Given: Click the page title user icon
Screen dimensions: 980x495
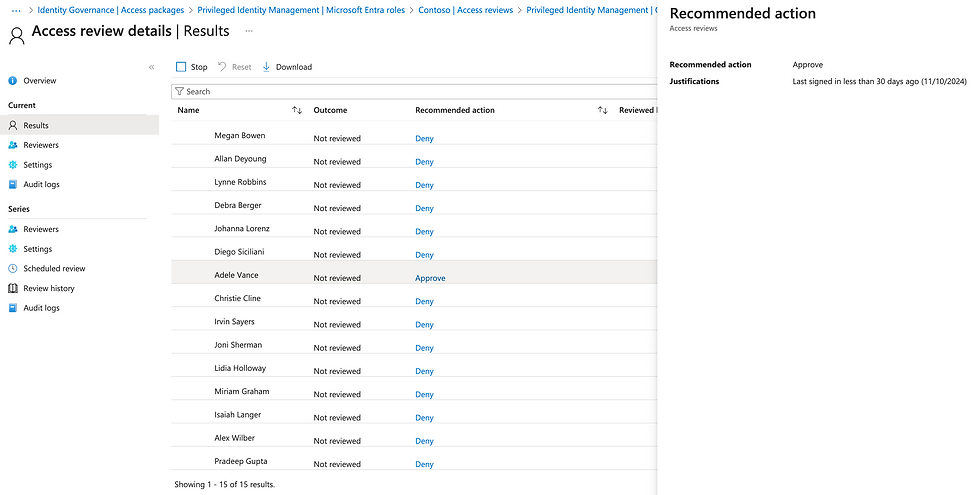Looking at the screenshot, I should tap(17, 36).
